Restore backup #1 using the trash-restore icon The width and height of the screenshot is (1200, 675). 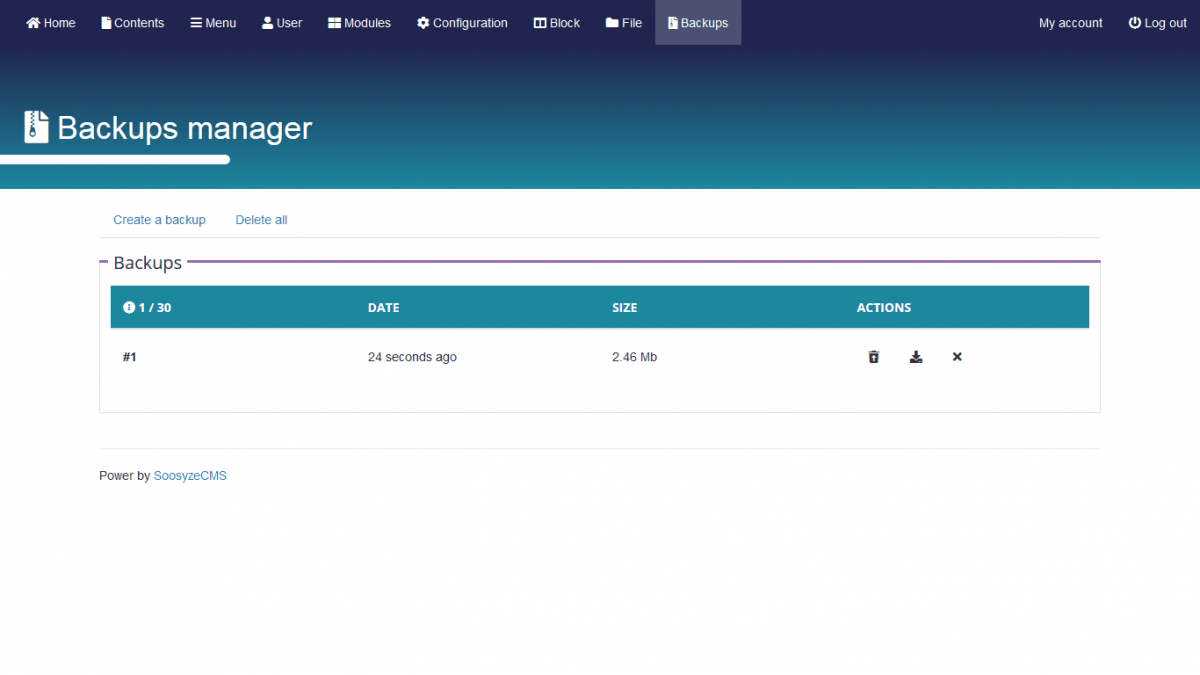(873, 357)
